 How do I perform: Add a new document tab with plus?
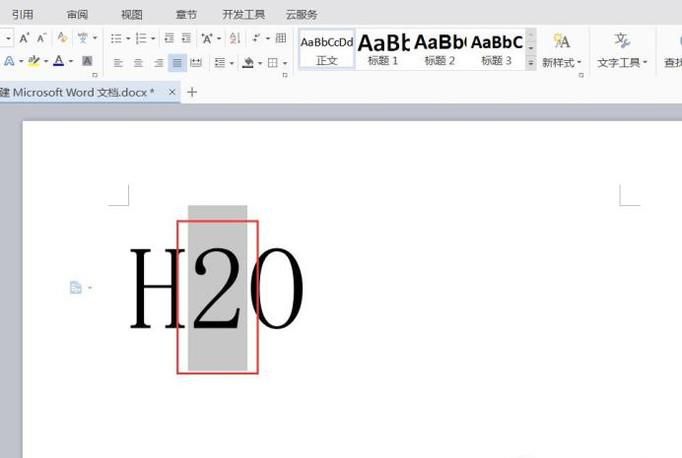(192, 92)
